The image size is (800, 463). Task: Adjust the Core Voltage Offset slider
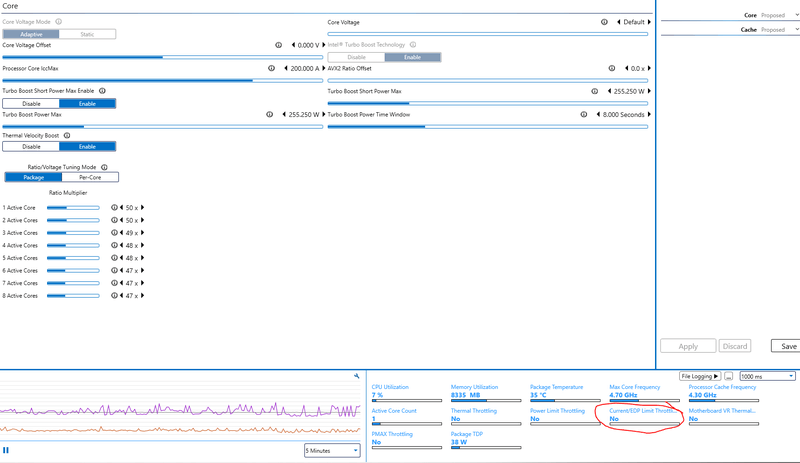[x=163, y=57]
